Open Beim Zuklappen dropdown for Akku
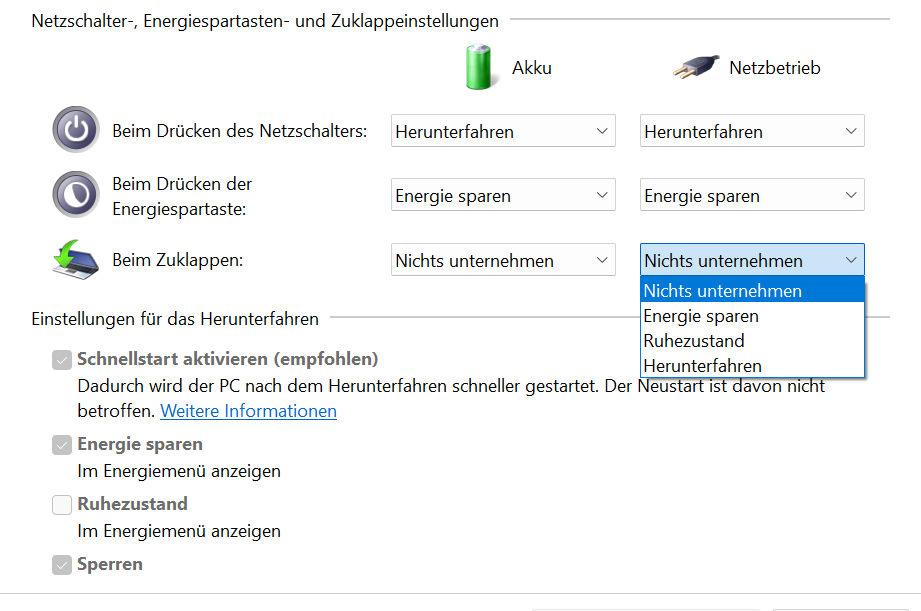 tap(503, 261)
